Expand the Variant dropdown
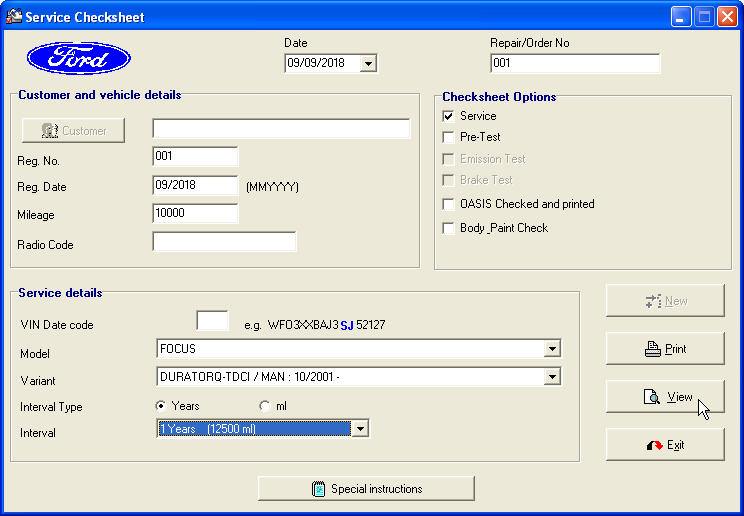Viewport: 744px width, 516px height. tap(552, 377)
